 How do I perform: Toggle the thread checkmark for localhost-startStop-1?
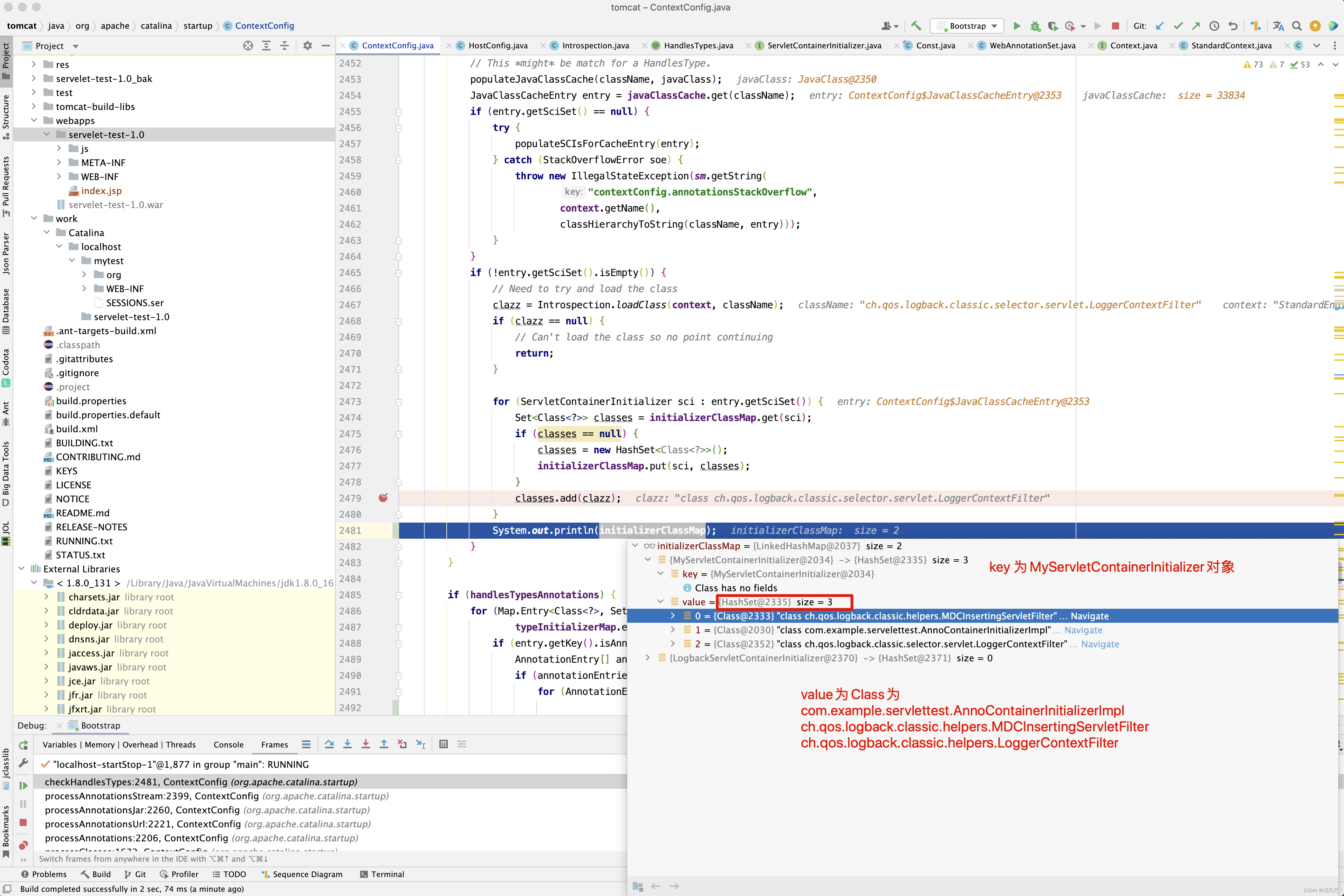pyautogui.click(x=45, y=765)
